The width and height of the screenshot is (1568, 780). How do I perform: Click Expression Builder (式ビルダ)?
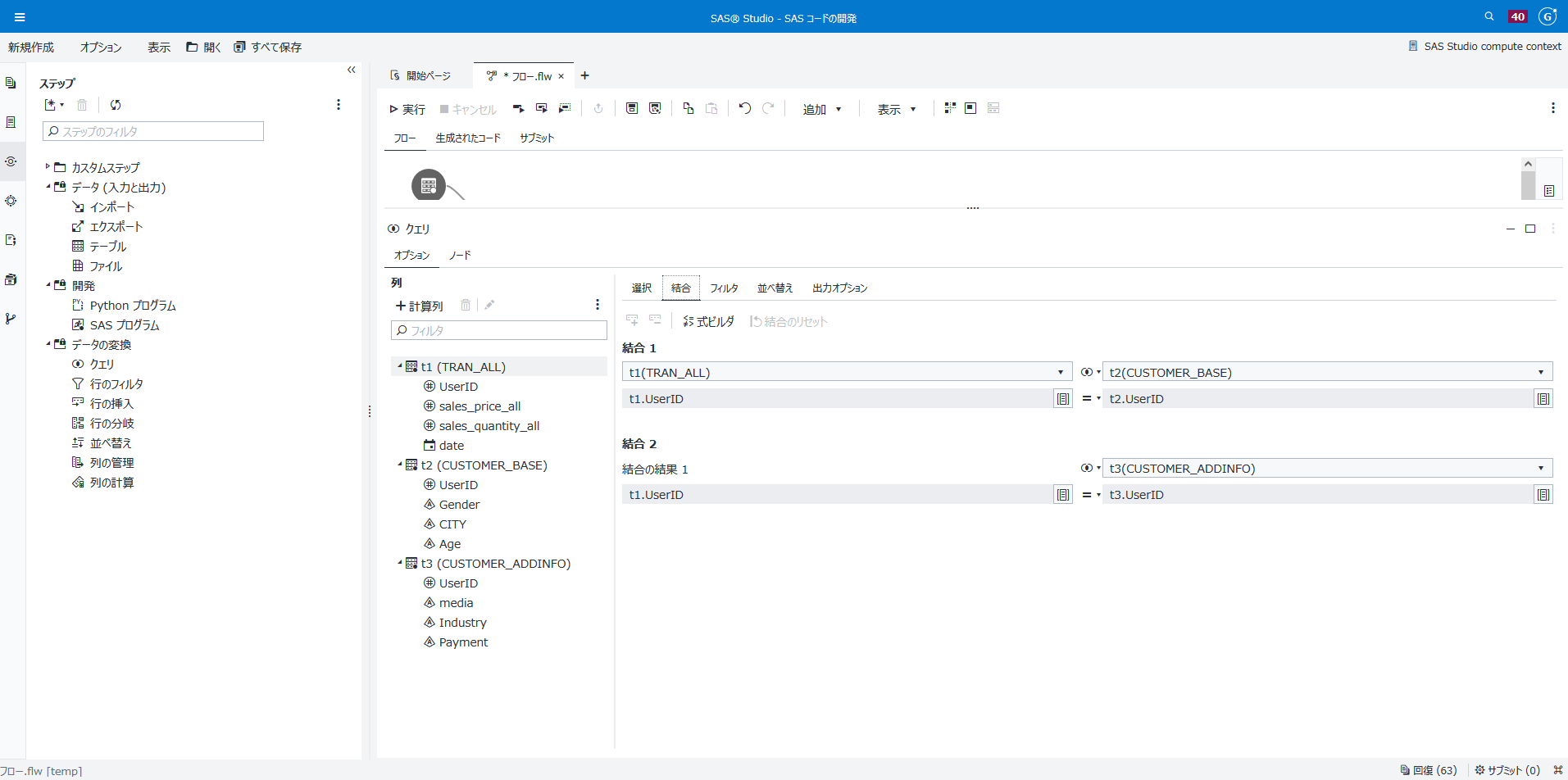[x=709, y=322]
